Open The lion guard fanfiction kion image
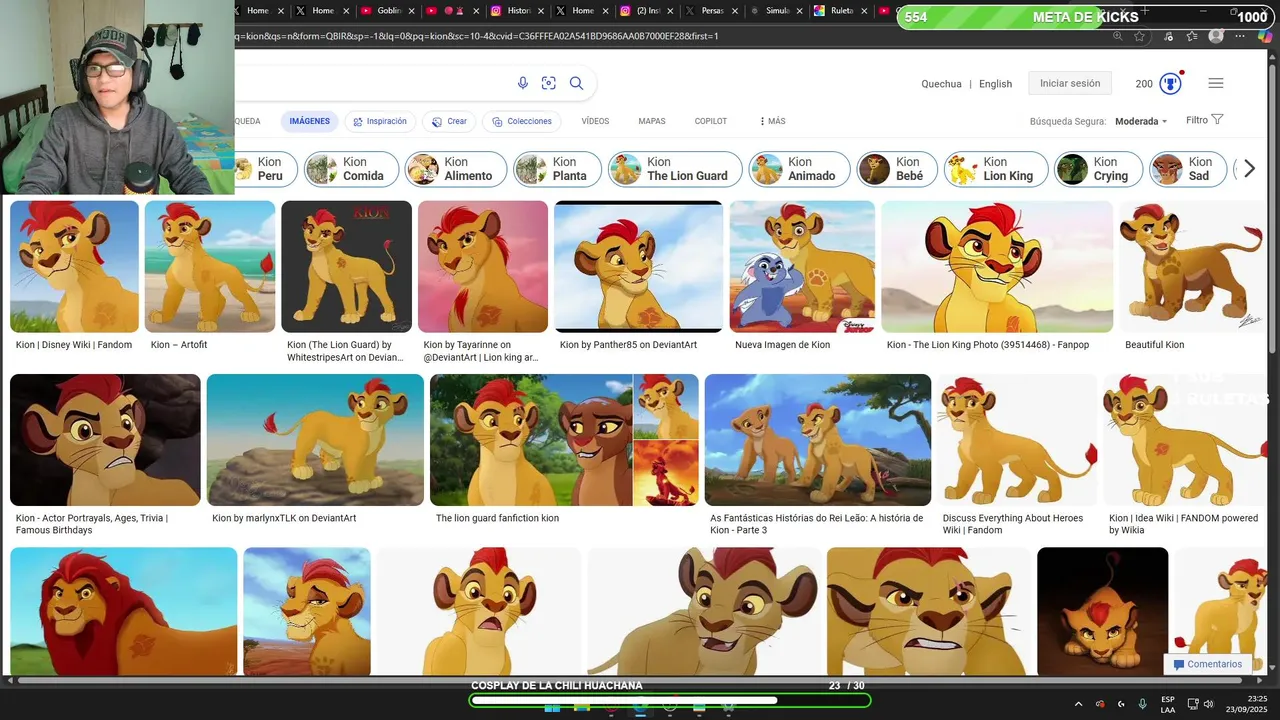The height and width of the screenshot is (720, 1280). pyautogui.click(x=564, y=440)
